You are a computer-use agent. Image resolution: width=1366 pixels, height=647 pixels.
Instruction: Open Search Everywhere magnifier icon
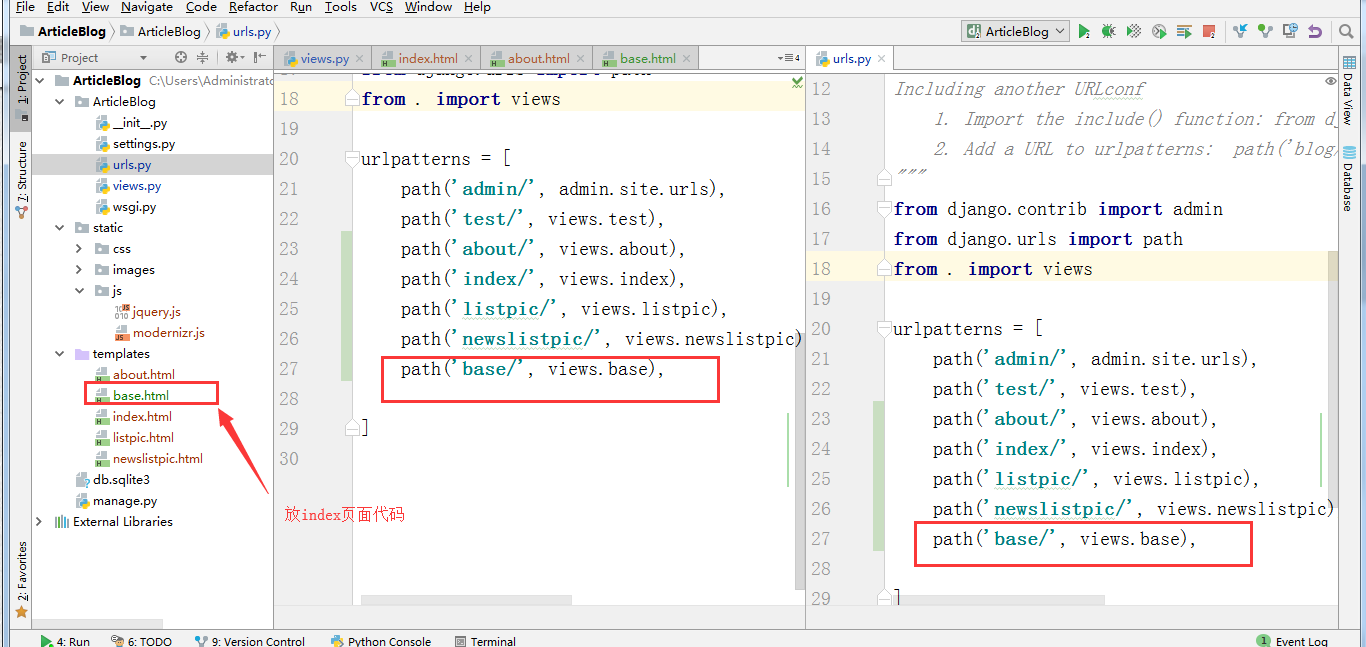1345,32
